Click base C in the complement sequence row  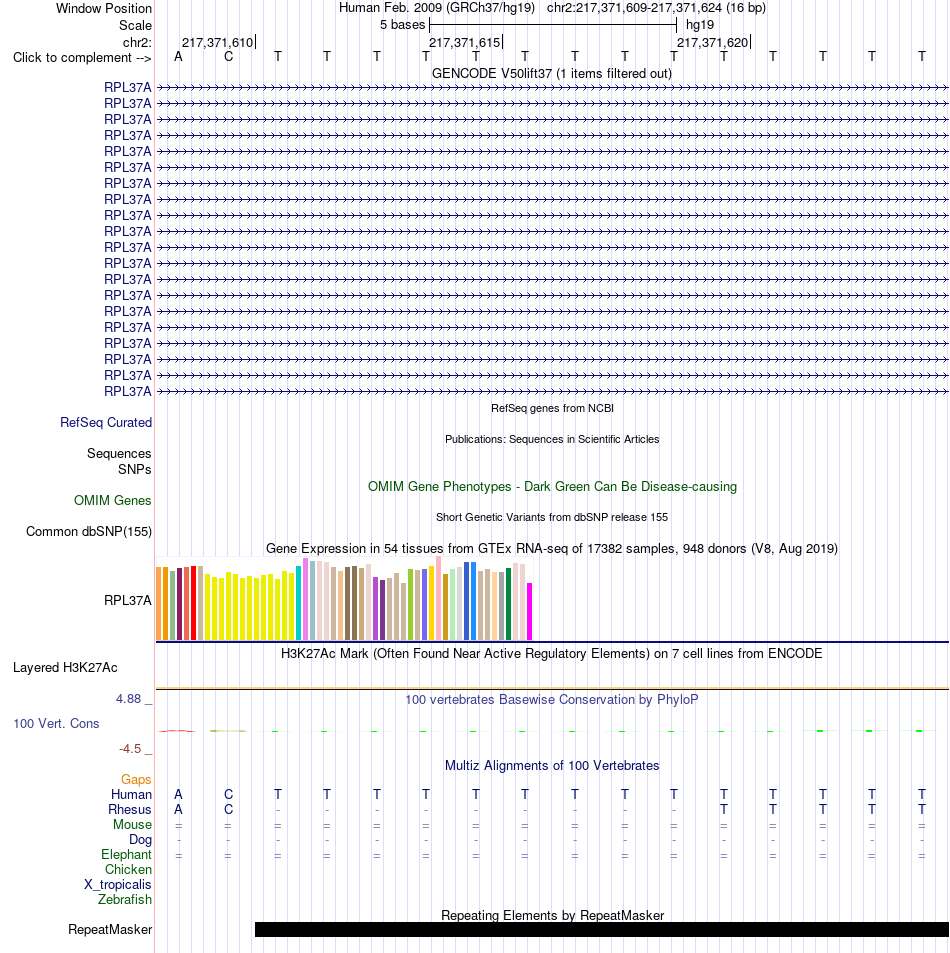click(x=229, y=57)
